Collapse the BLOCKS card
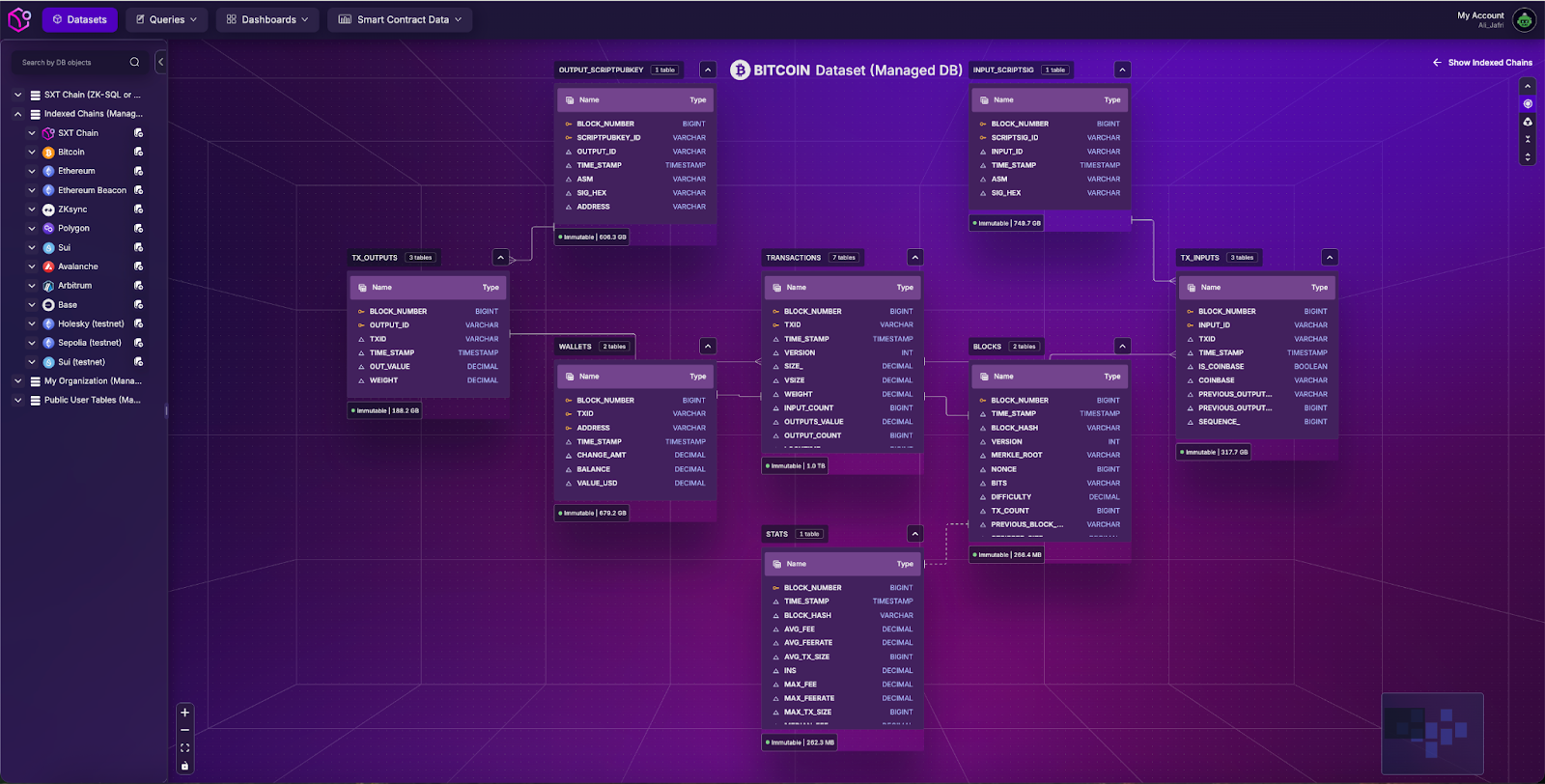The height and width of the screenshot is (784, 1545). point(1122,347)
